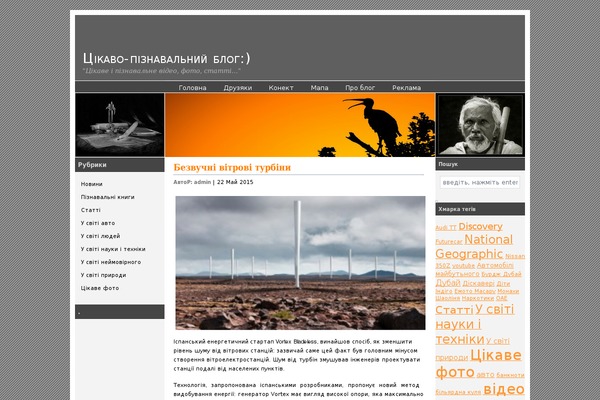Screen dimensions: 600x400
Task: Open У світі неймовірного category
Action: pyautogui.click(x=111, y=262)
